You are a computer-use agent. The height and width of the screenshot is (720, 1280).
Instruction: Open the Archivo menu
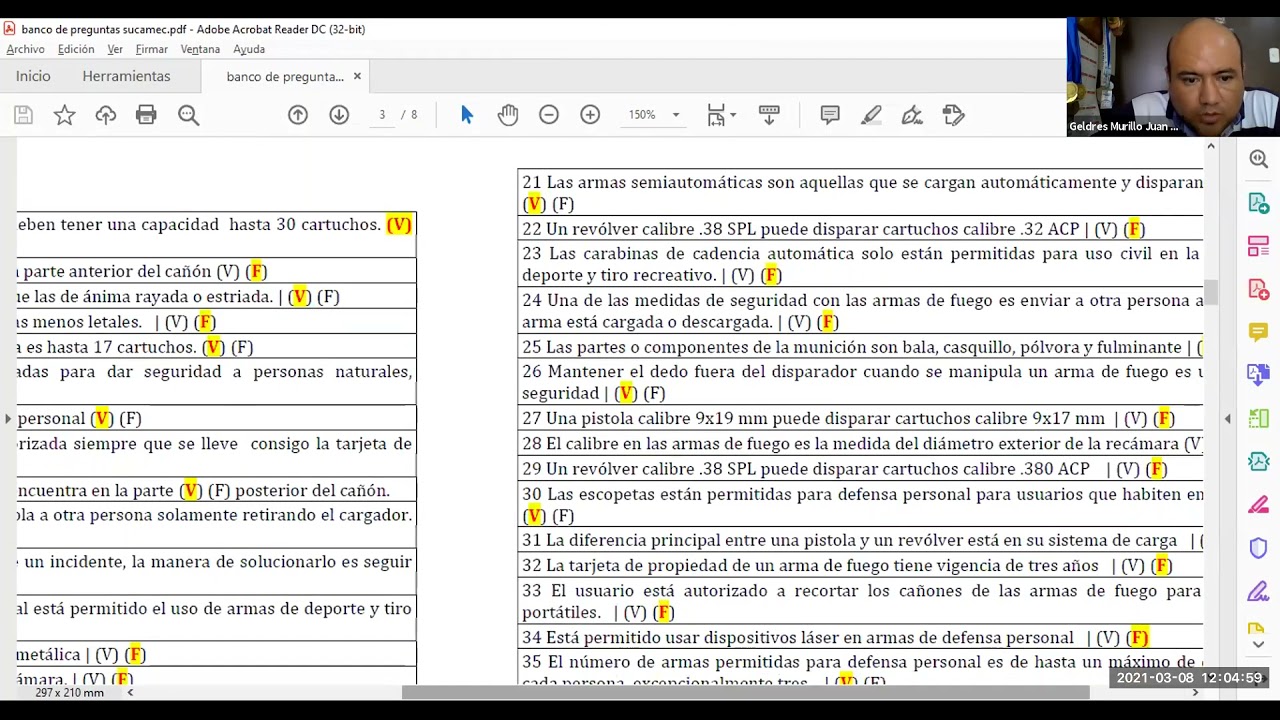click(25, 49)
